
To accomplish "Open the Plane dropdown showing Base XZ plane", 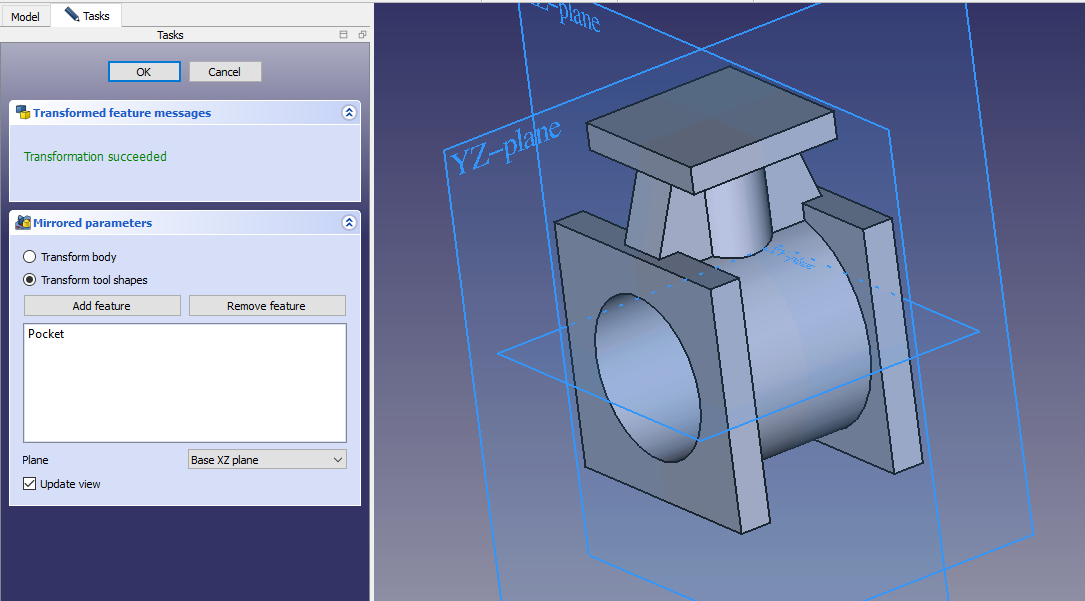I will click(x=267, y=460).
